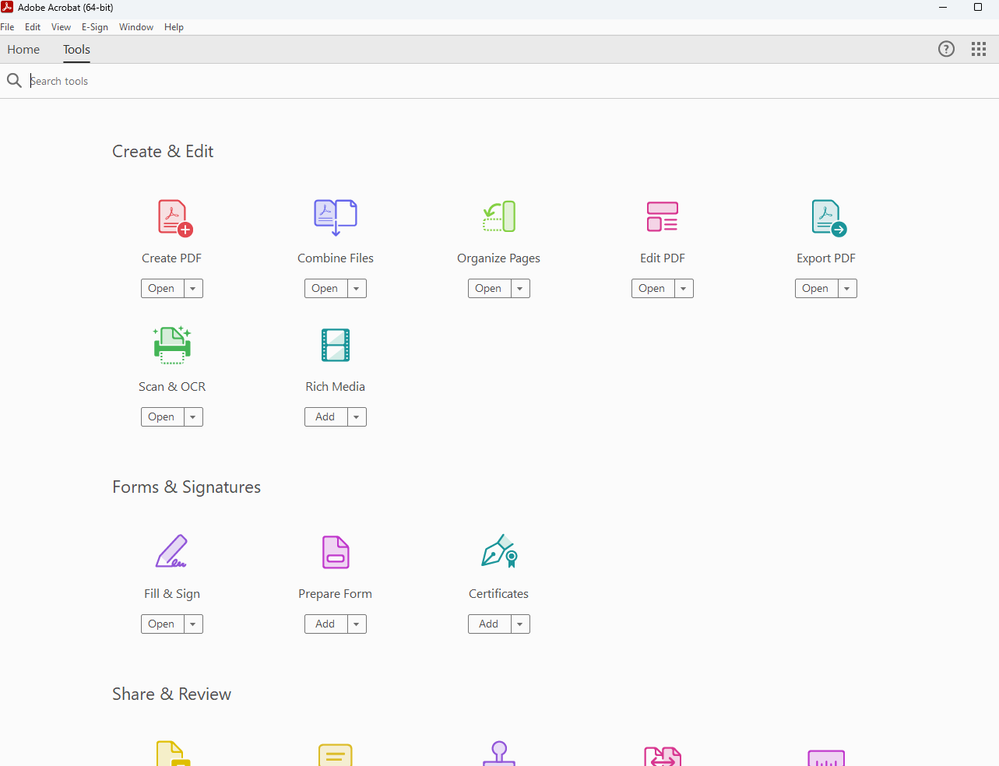Click the Export PDF icon
The image size is (999, 766).
click(x=828, y=218)
